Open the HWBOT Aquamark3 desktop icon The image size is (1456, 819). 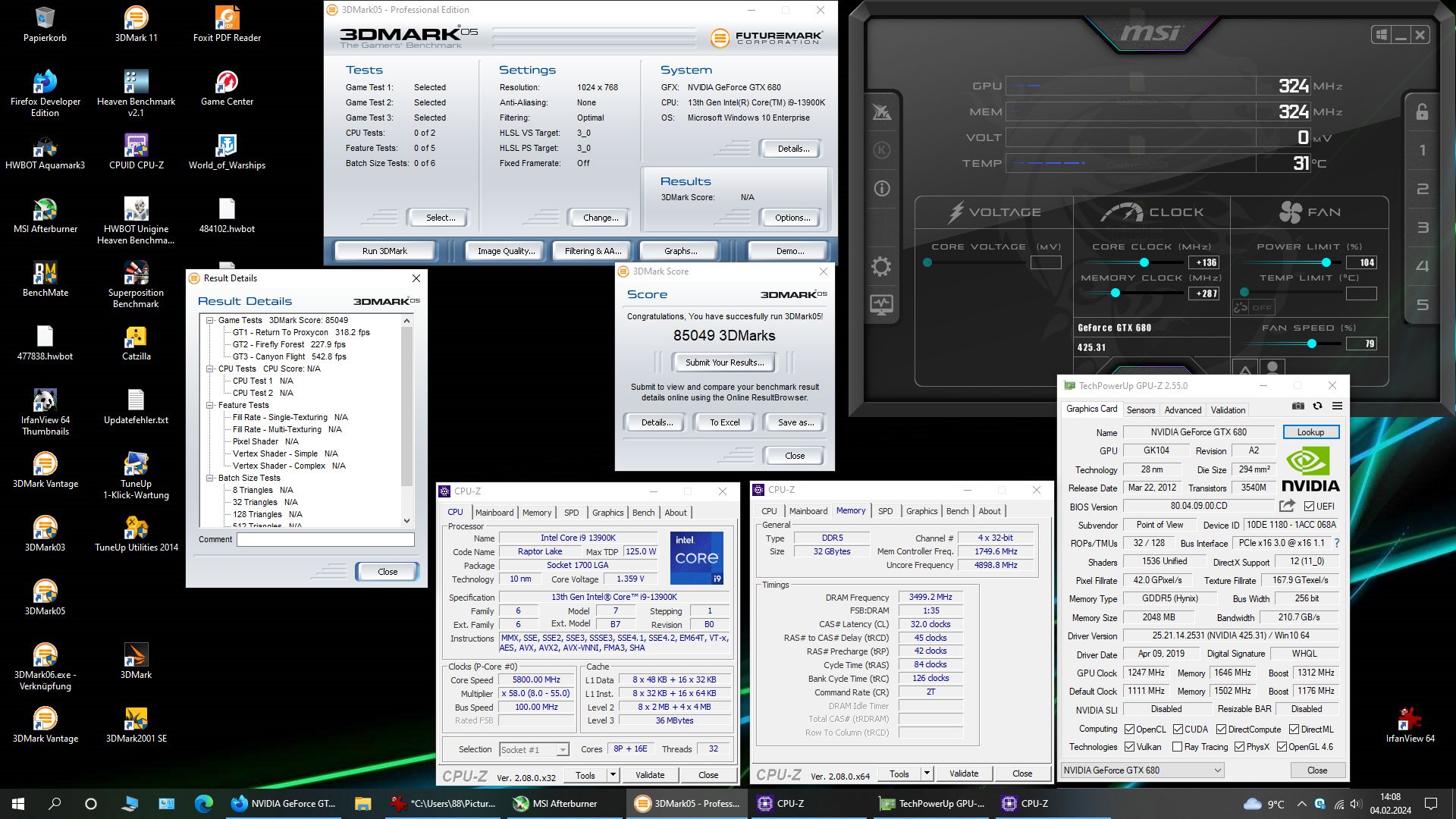pyautogui.click(x=45, y=151)
